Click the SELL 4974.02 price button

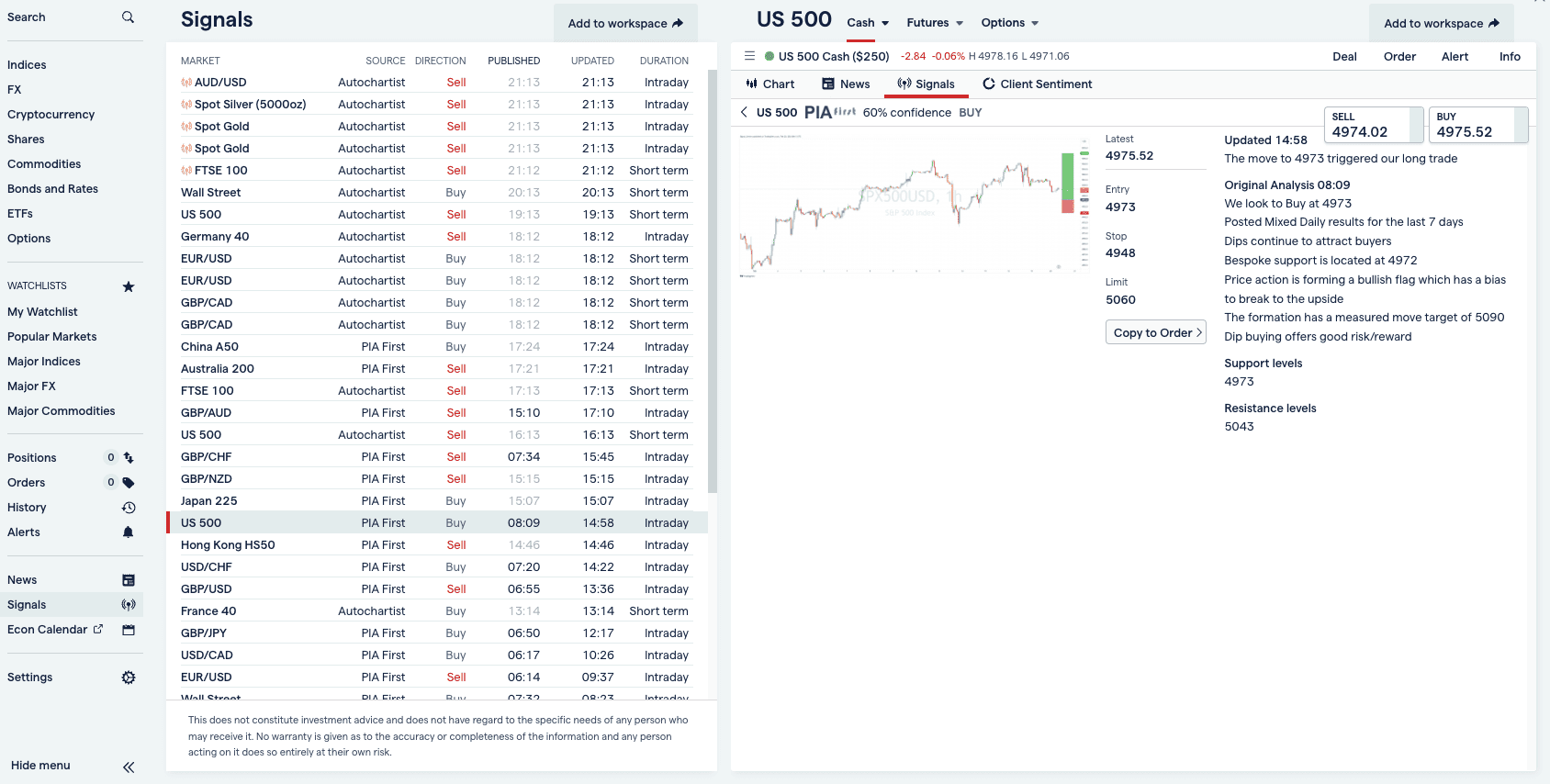point(1373,125)
